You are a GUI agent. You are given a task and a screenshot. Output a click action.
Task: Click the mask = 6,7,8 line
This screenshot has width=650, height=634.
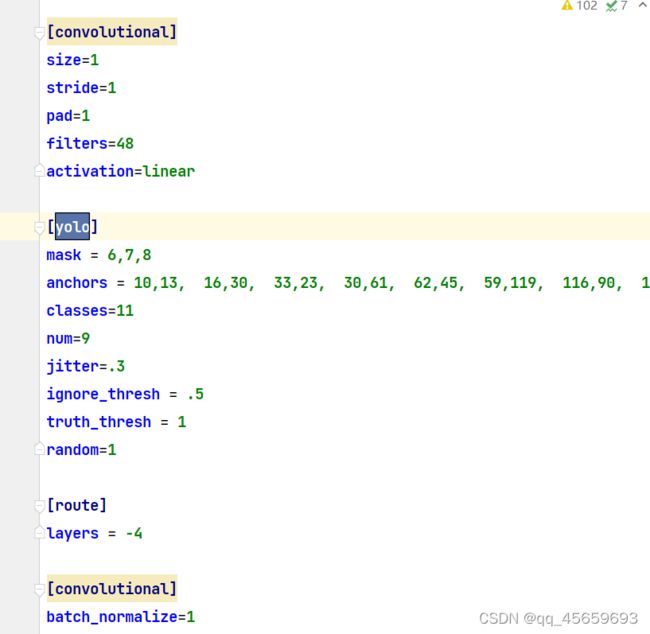(99, 255)
